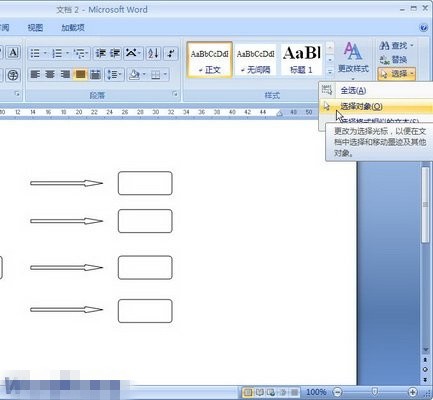The height and width of the screenshot is (400, 433).
Task: Click the 替换 replace button
Action: click(394, 60)
